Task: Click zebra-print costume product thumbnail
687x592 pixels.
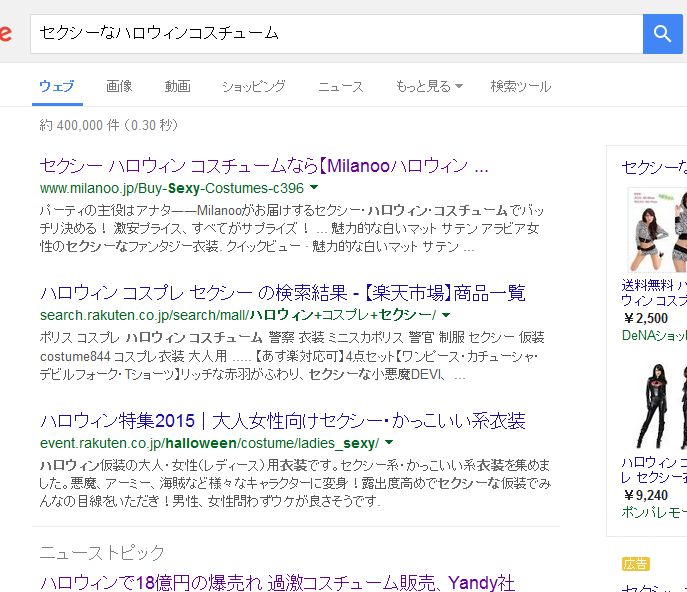Action: point(657,230)
